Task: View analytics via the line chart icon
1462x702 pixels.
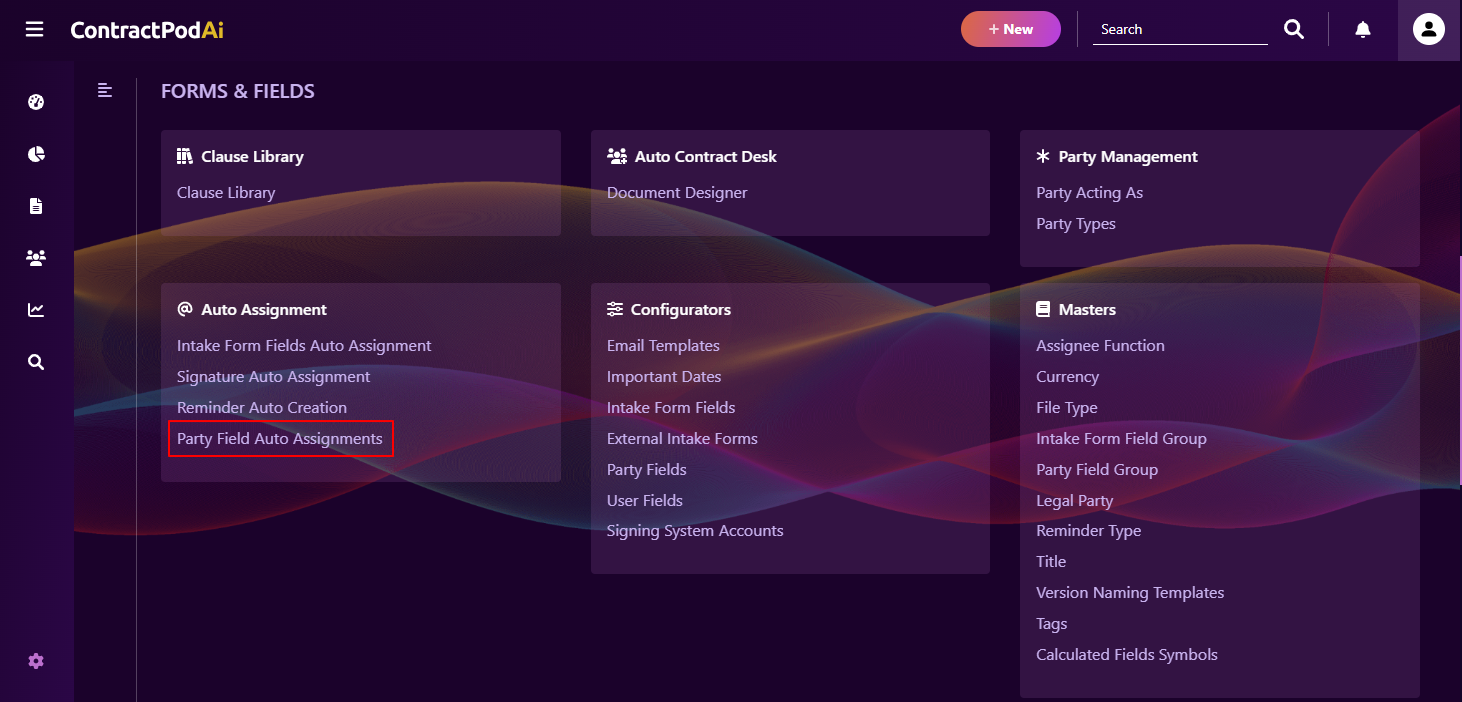Action: pyautogui.click(x=36, y=309)
